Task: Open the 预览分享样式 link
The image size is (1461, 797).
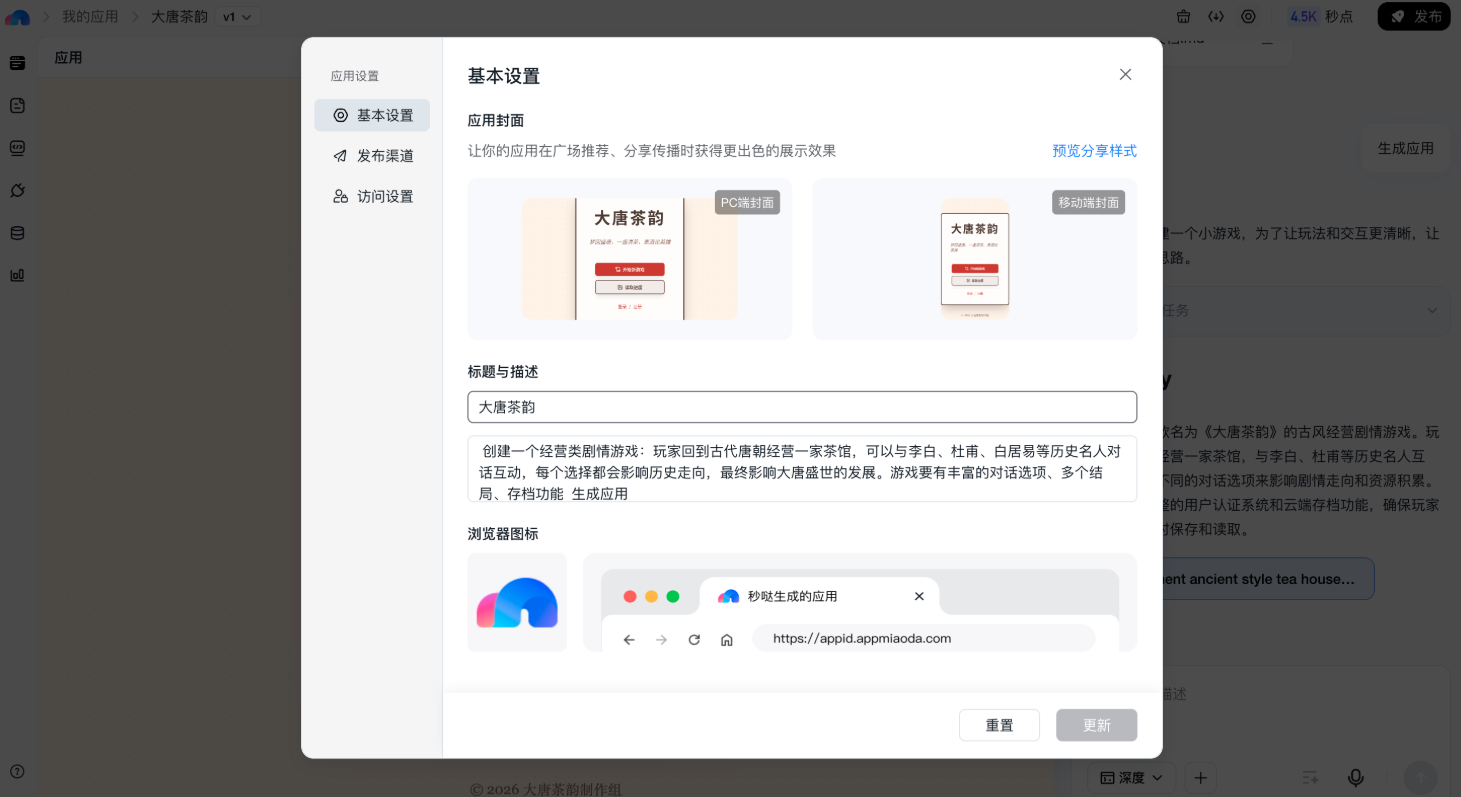Action: click(x=1094, y=151)
